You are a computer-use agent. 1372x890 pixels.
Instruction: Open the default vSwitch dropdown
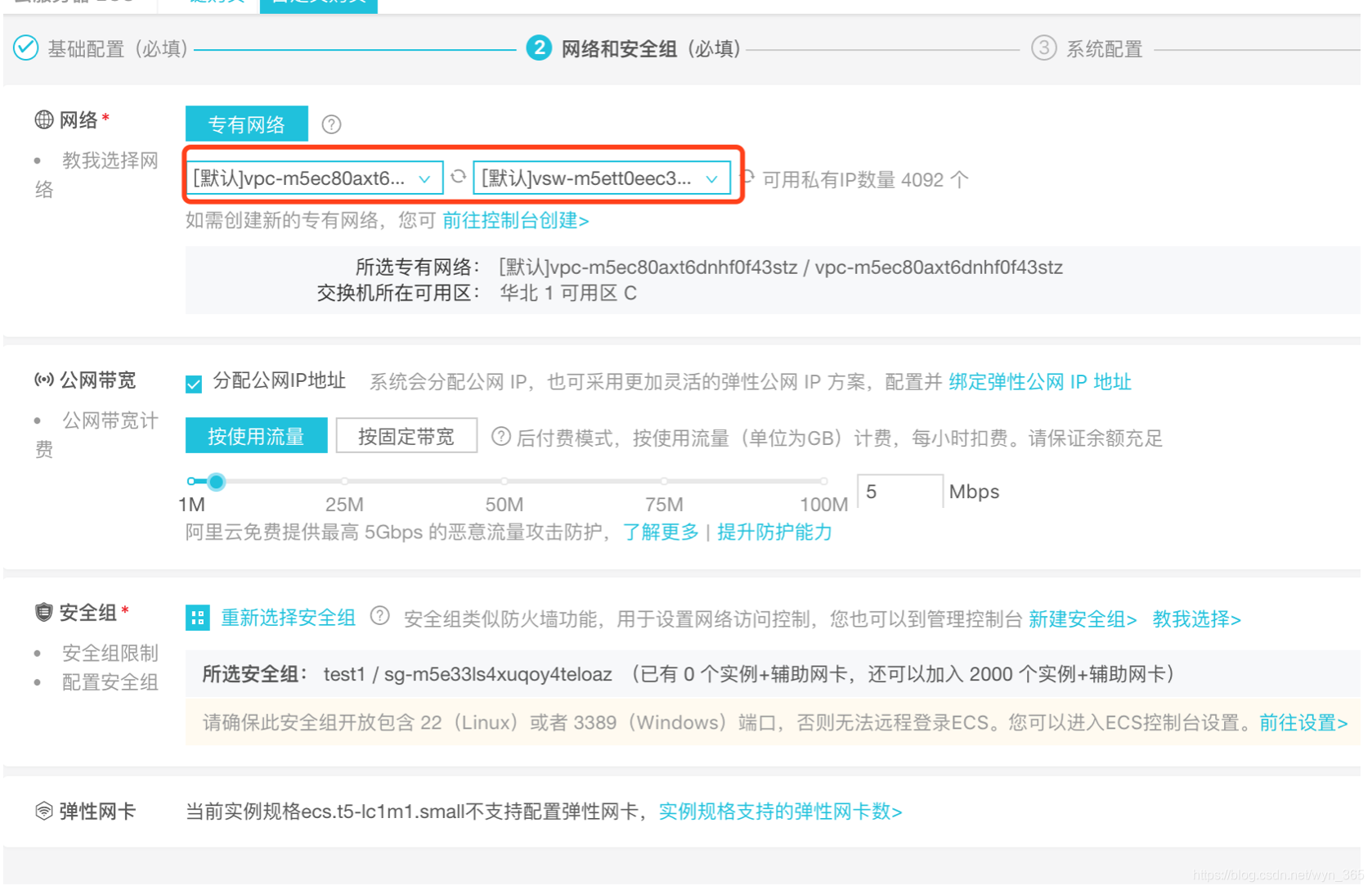coord(602,178)
